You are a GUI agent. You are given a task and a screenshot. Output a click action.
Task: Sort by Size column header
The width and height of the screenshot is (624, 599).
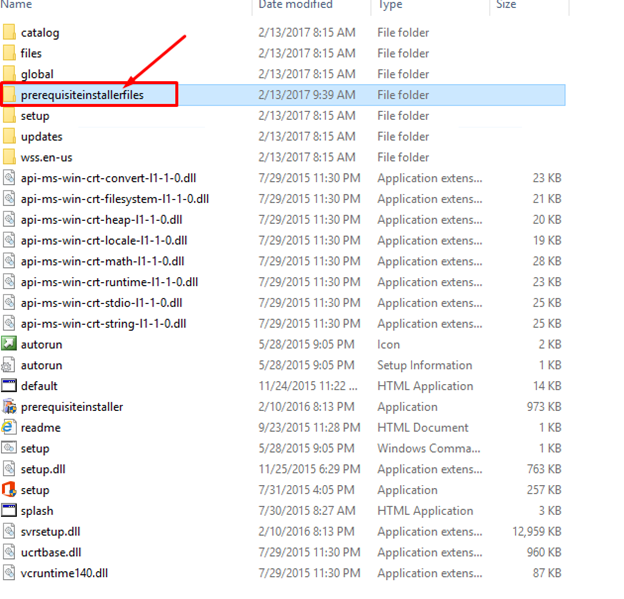pyautogui.click(x=506, y=5)
